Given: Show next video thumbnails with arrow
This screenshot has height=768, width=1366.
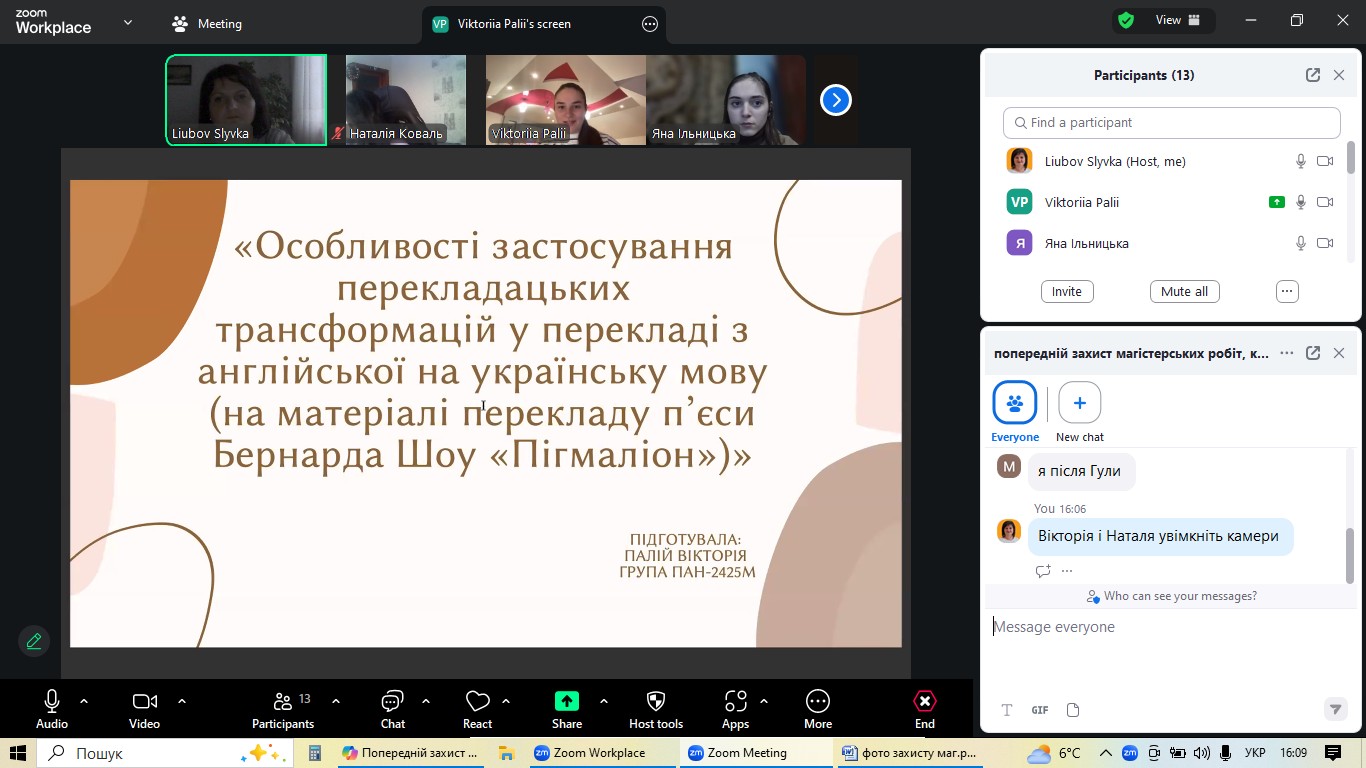Looking at the screenshot, I should 835,100.
